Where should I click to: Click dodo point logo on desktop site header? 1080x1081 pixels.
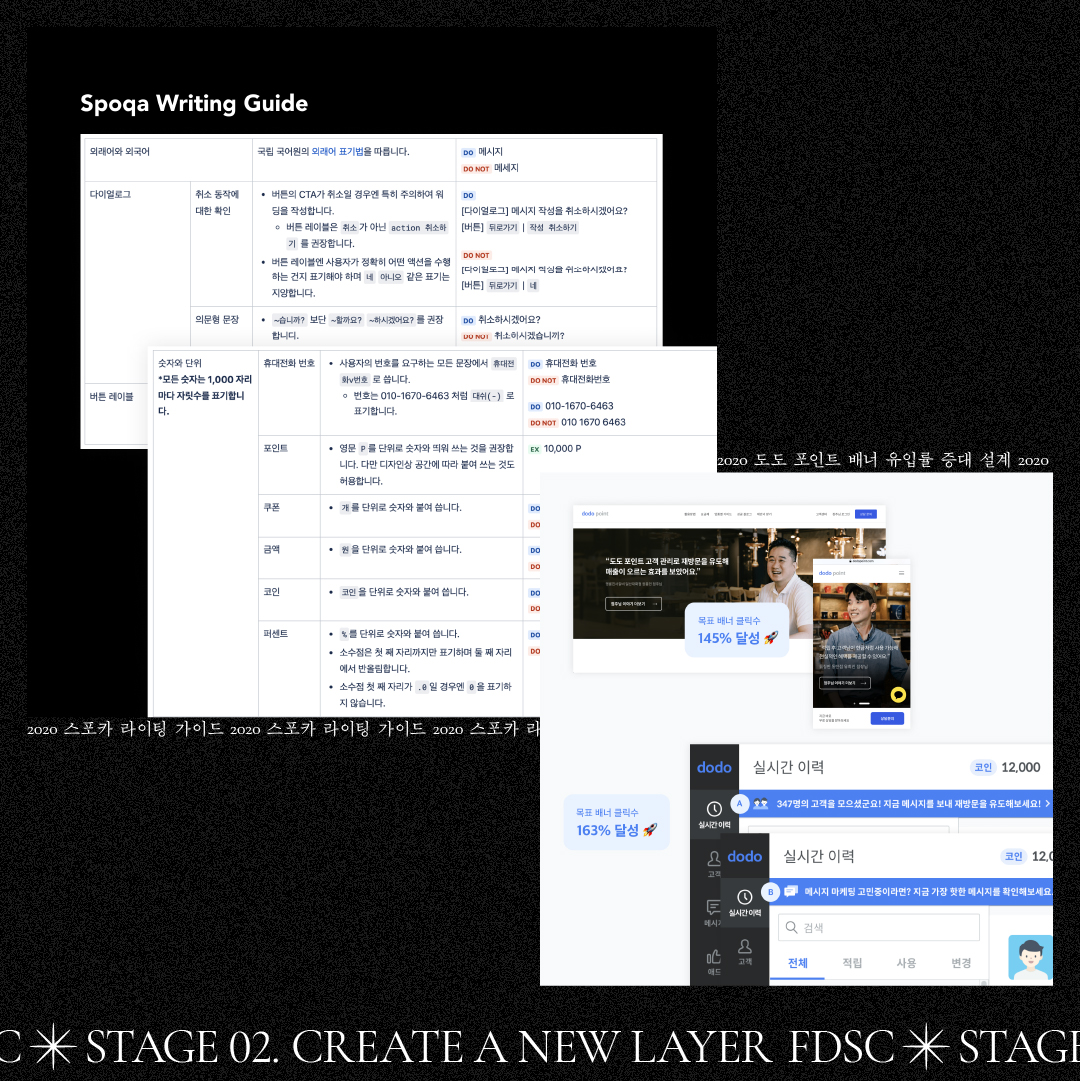(x=595, y=514)
